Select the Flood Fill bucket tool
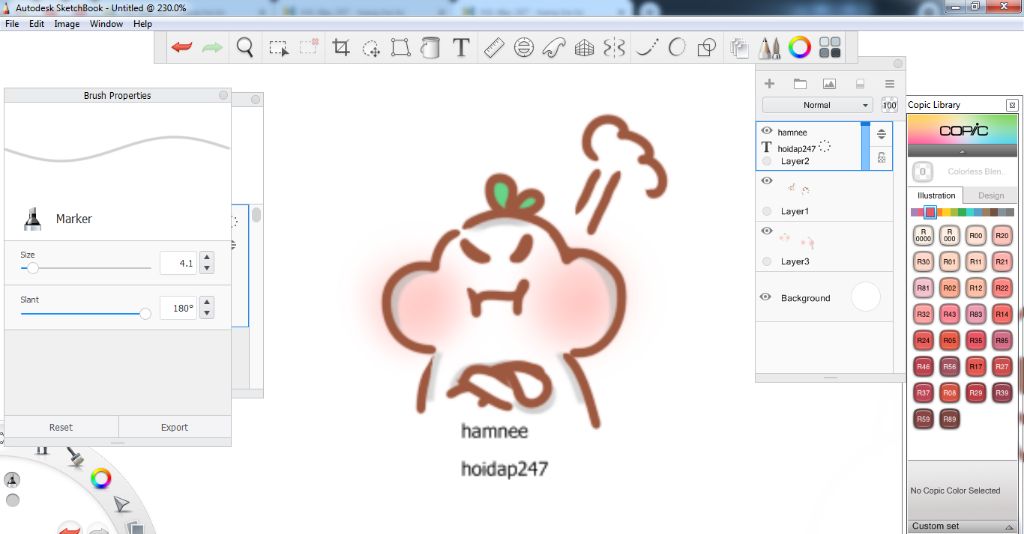 430,48
